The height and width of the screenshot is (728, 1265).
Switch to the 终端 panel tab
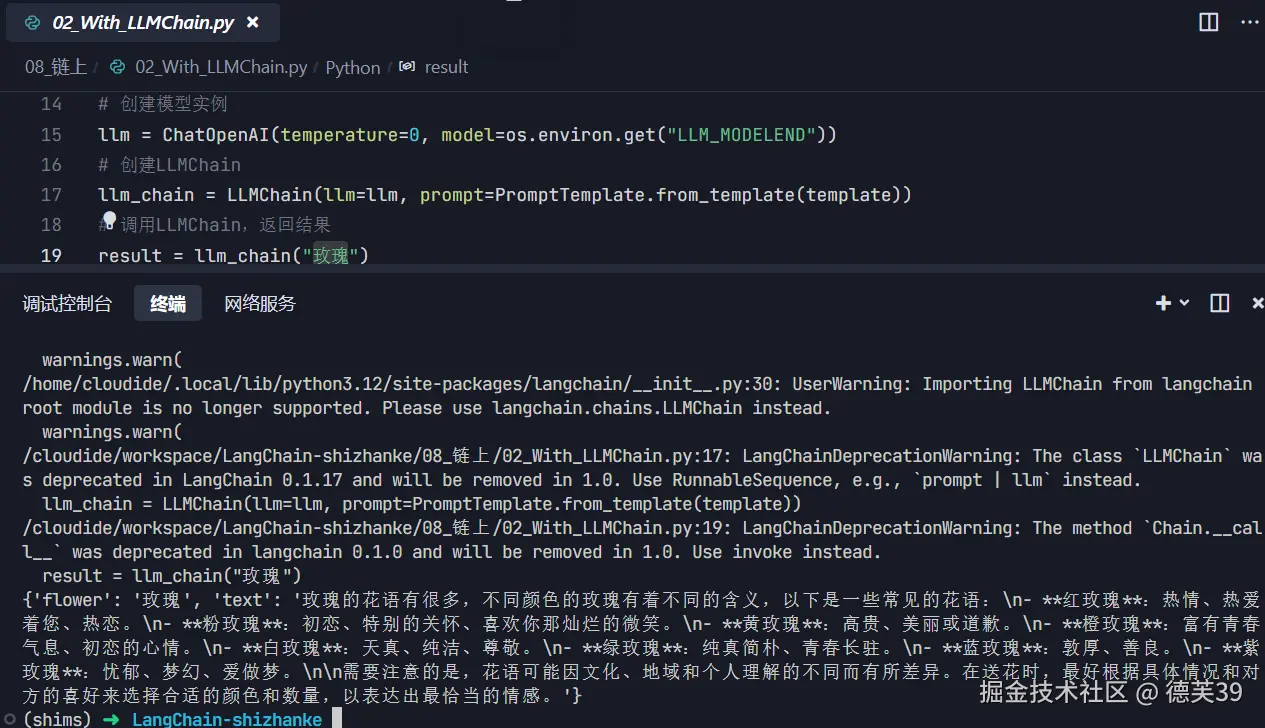tap(168, 304)
